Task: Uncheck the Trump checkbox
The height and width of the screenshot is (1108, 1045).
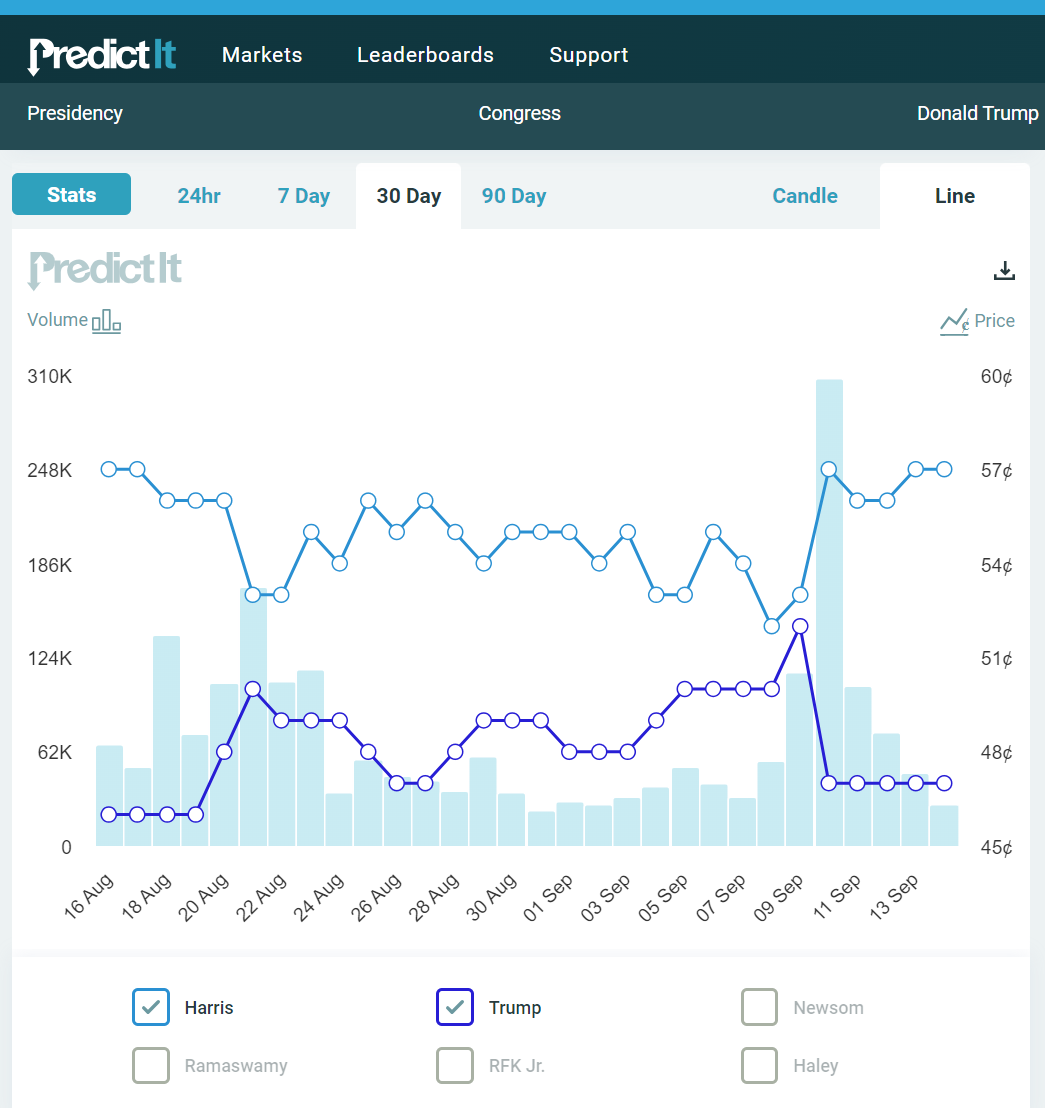Action: tap(455, 1007)
